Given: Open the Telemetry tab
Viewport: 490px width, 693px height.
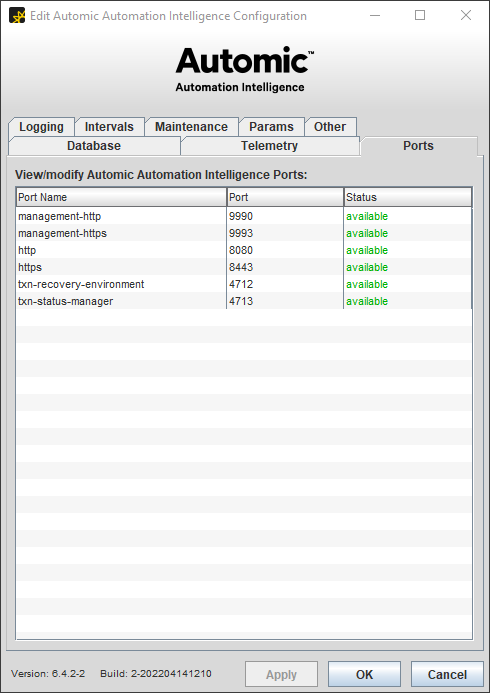Looking at the screenshot, I should pos(270,146).
